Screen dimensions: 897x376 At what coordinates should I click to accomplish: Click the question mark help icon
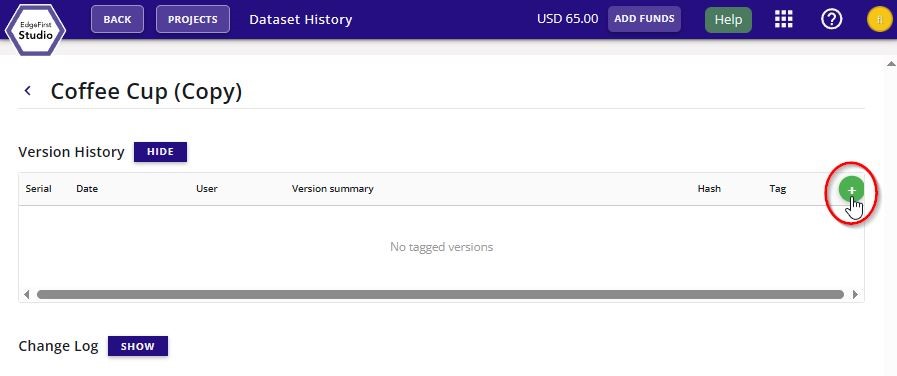tap(831, 19)
